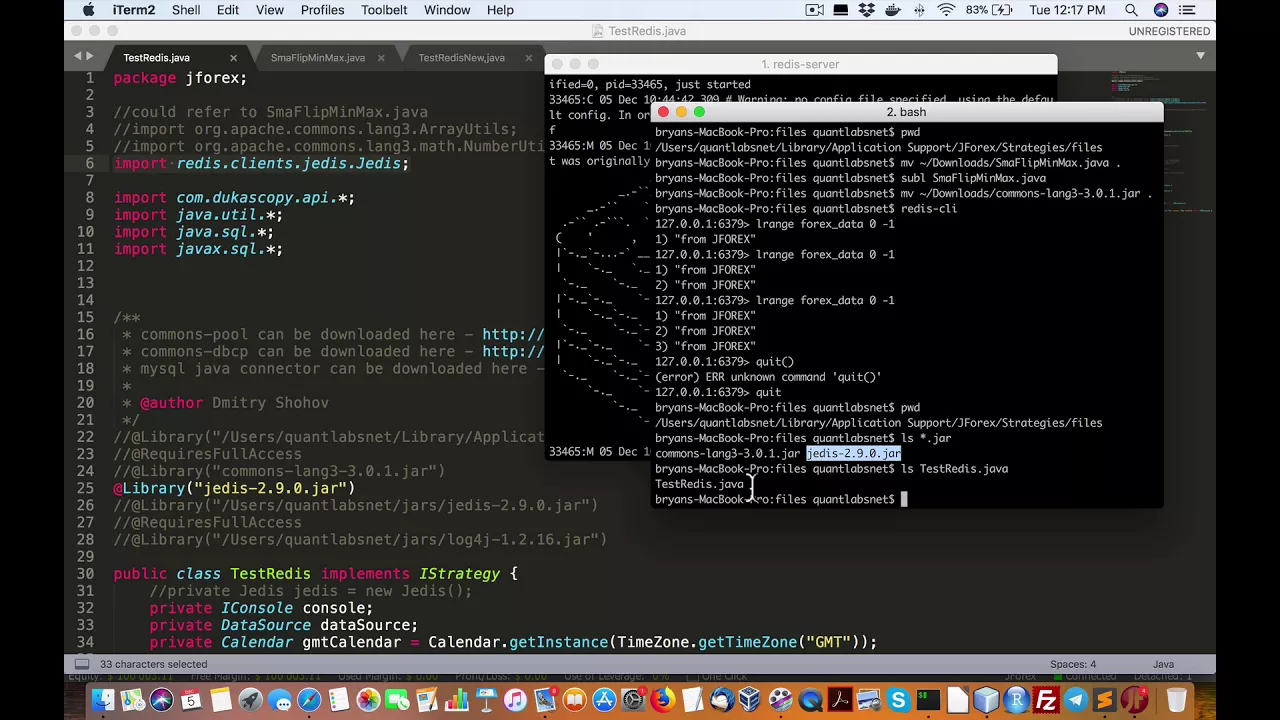The width and height of the screenshot is (1280, 720).
Task: Open Calendar from the Dock
Action: (191, 700)
